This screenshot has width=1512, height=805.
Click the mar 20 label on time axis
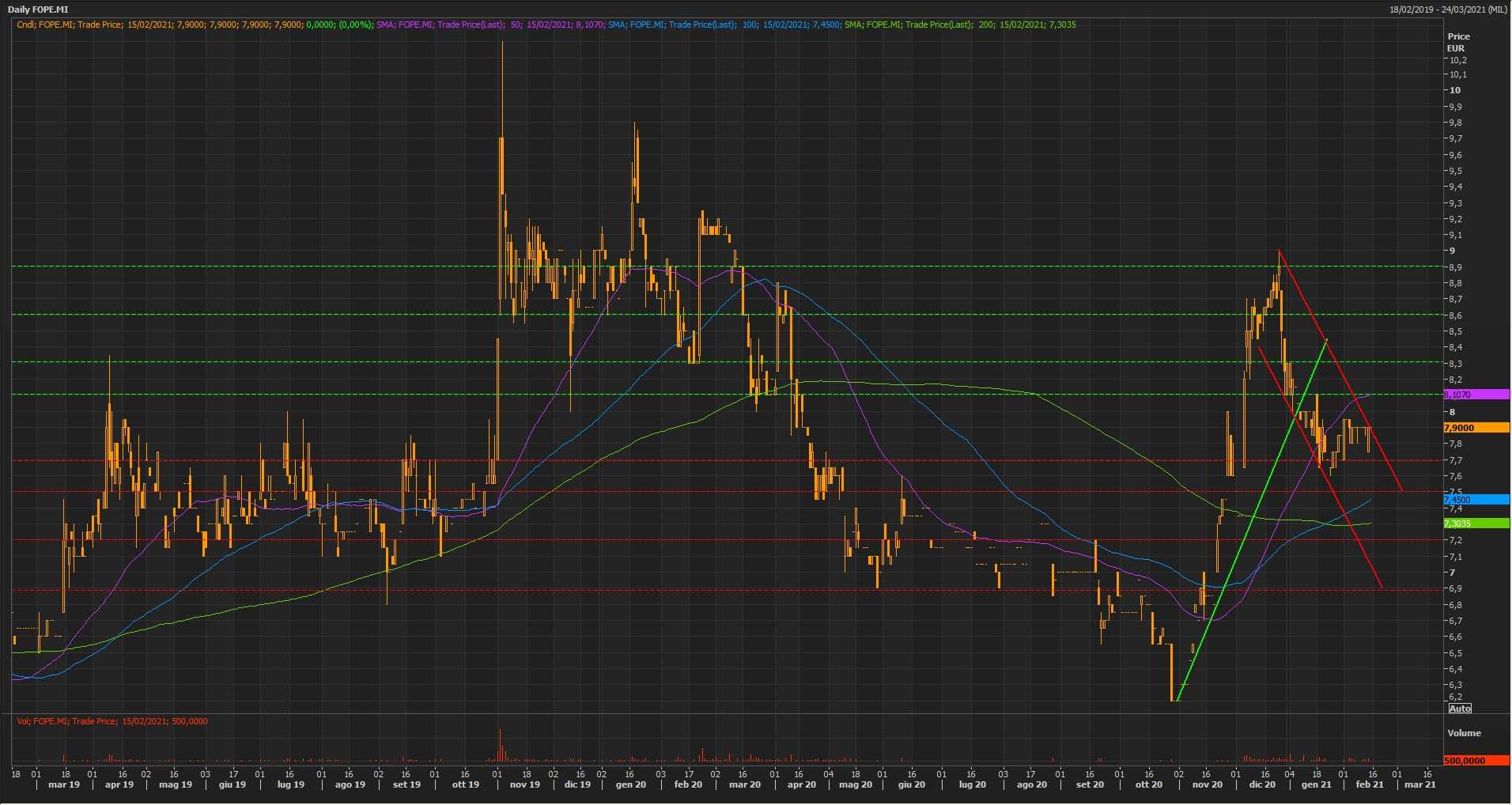point(744,784)
